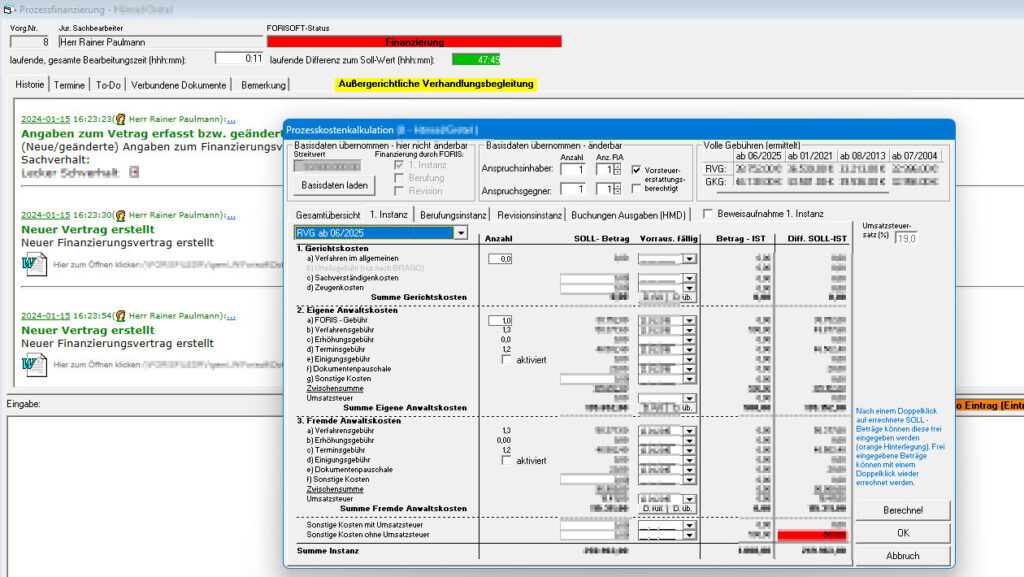The height and width of the screenshot is (577, 1024).
Task: Open dropdown for Sonstige Kosten mit Umsatzsteuer
Action: [x=689, y=525]
